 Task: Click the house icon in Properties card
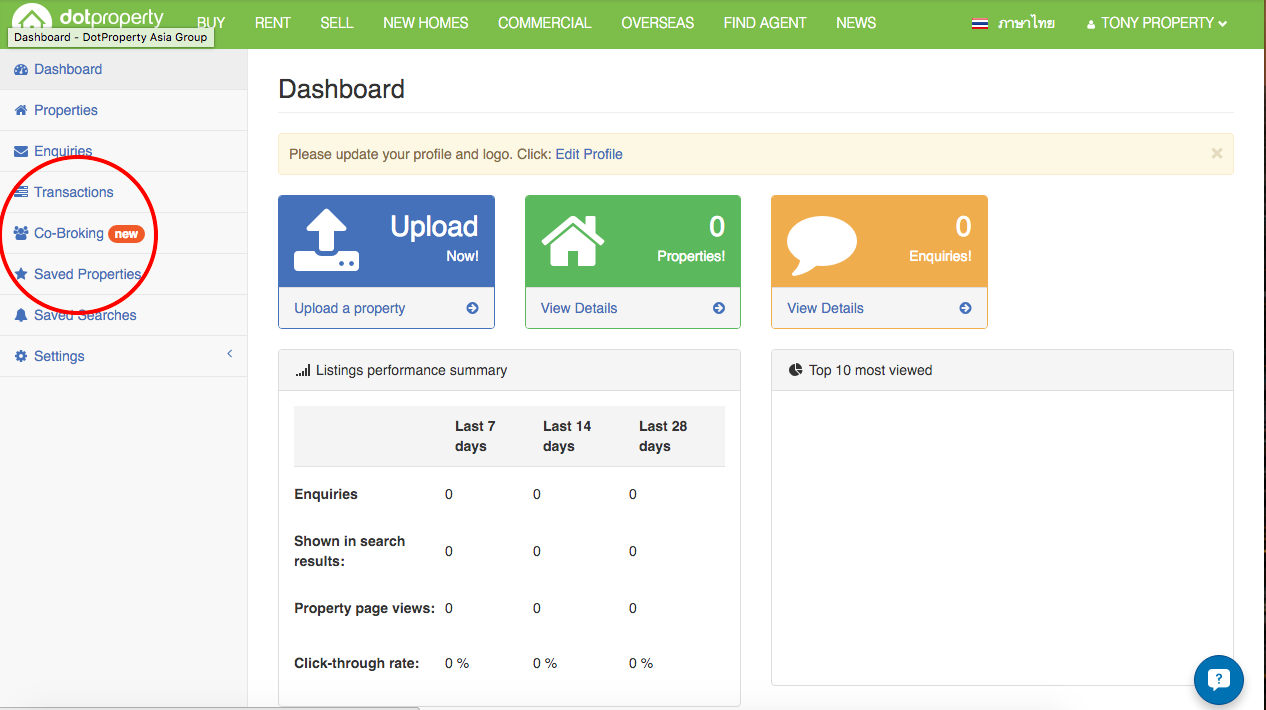pos(572,241)
